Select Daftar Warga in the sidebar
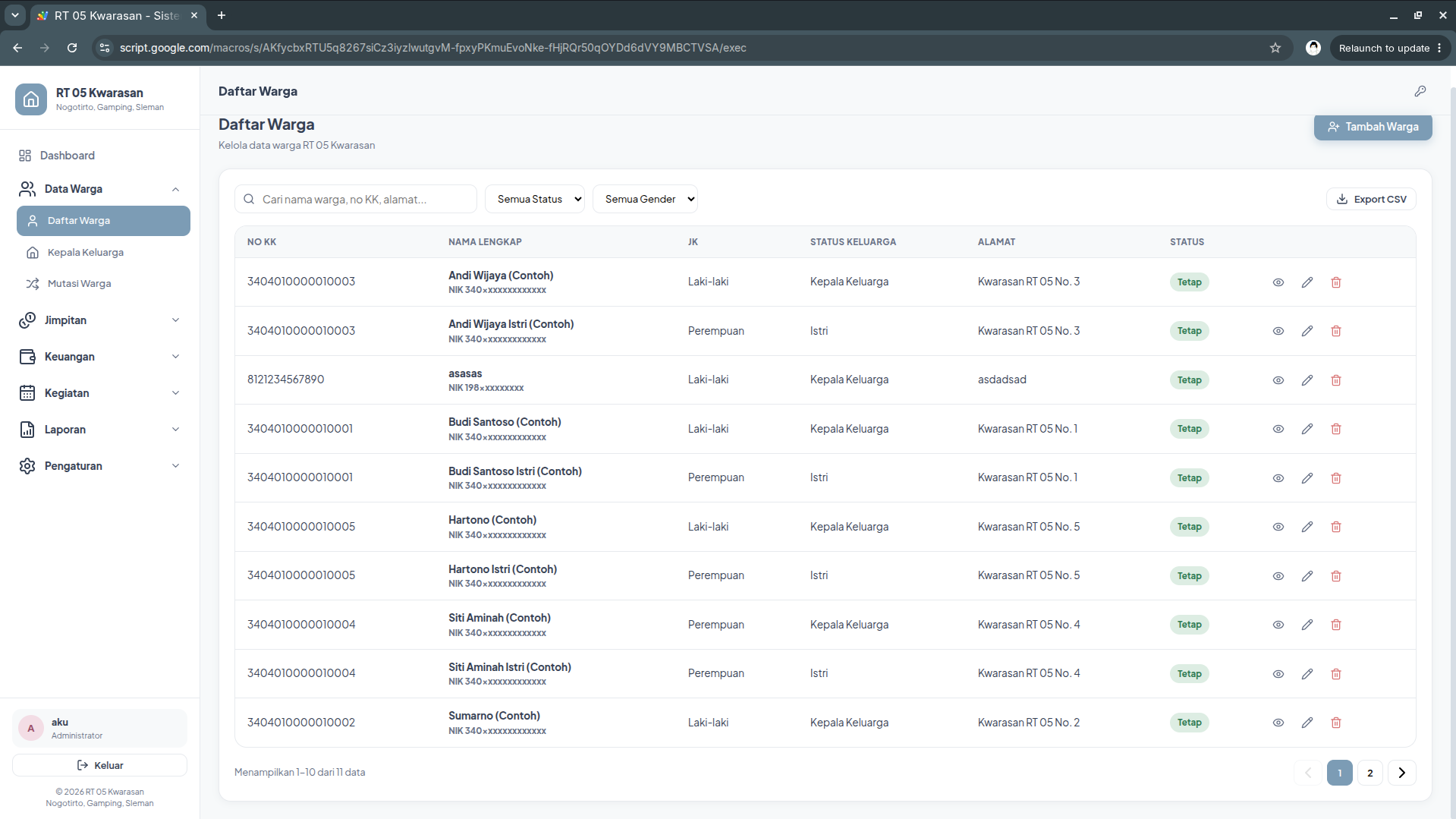1456x819 pixels. 103,221
